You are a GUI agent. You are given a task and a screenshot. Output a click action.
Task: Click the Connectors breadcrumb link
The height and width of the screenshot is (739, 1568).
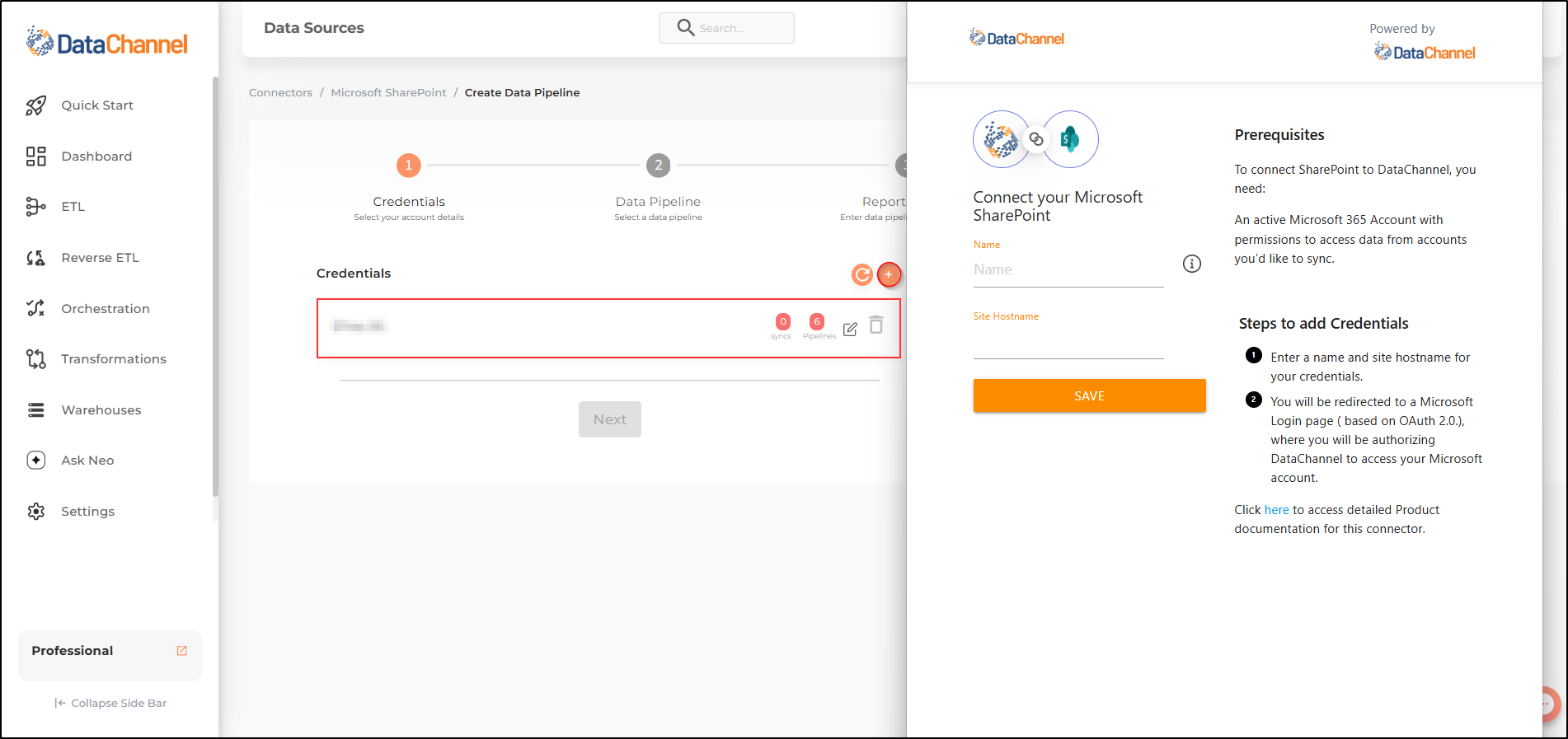coord(280,92)
